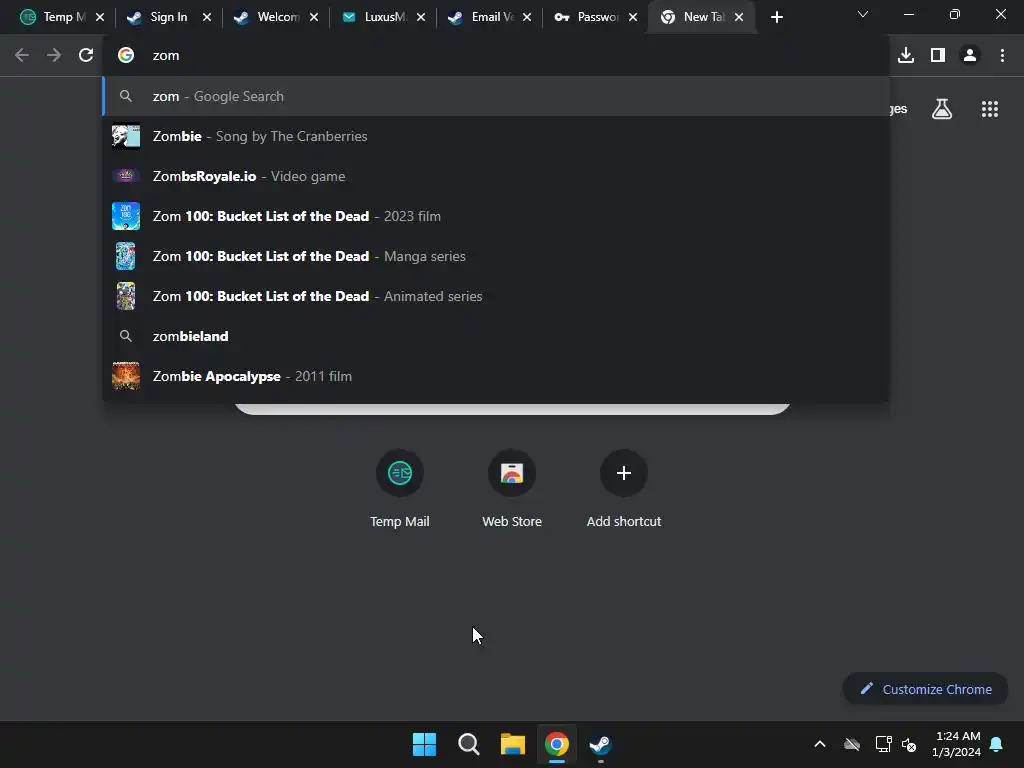
Task: Click the address bar with 'zom'
Action: click(496, 56)
